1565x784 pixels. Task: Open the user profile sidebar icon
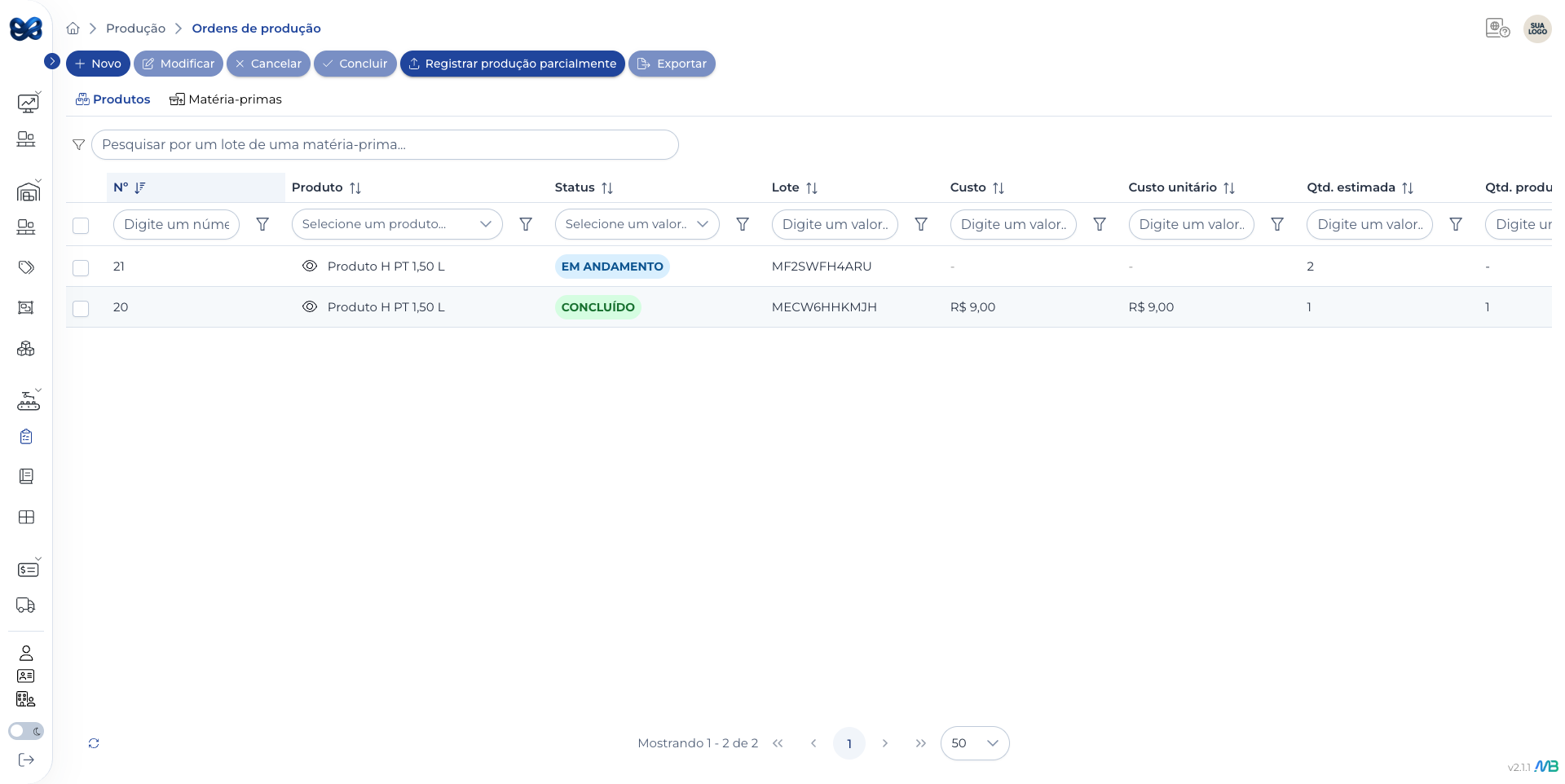point(26,653)
